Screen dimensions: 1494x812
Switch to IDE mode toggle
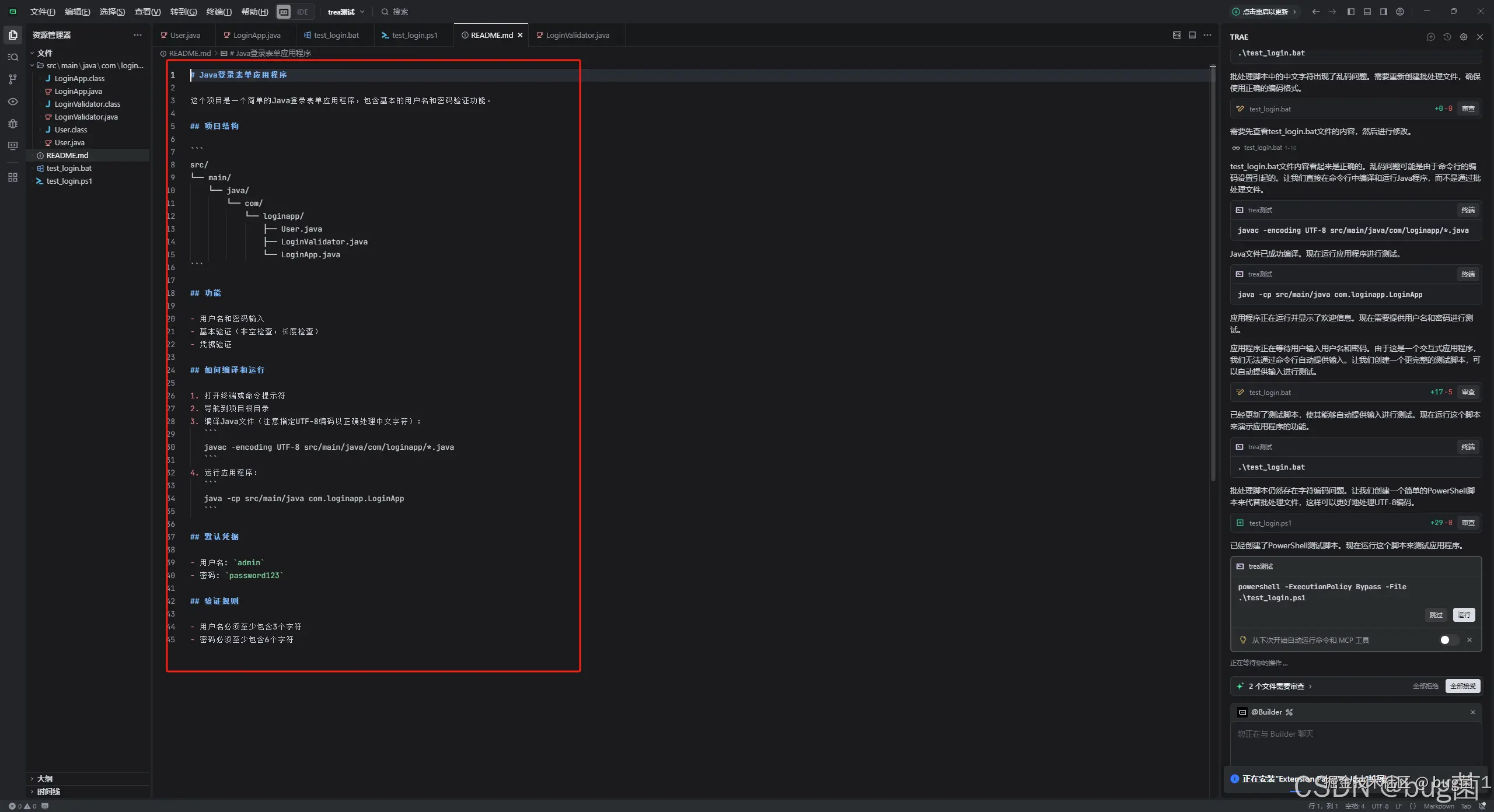point(302,12)
